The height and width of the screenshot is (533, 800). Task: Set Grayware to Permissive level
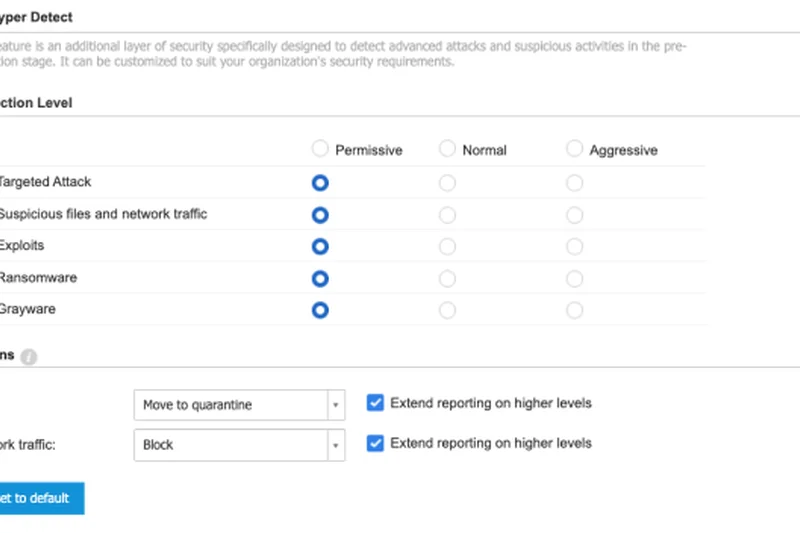(x=320, y=311)
